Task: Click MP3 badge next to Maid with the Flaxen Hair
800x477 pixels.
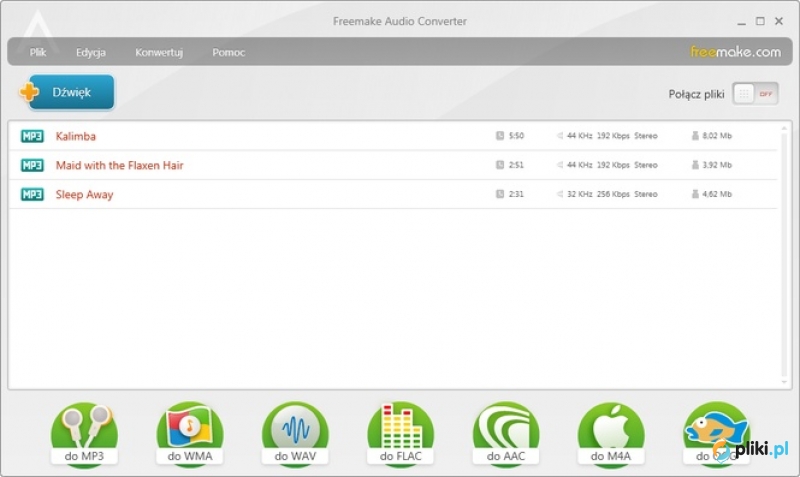Action: coord(32,165)
